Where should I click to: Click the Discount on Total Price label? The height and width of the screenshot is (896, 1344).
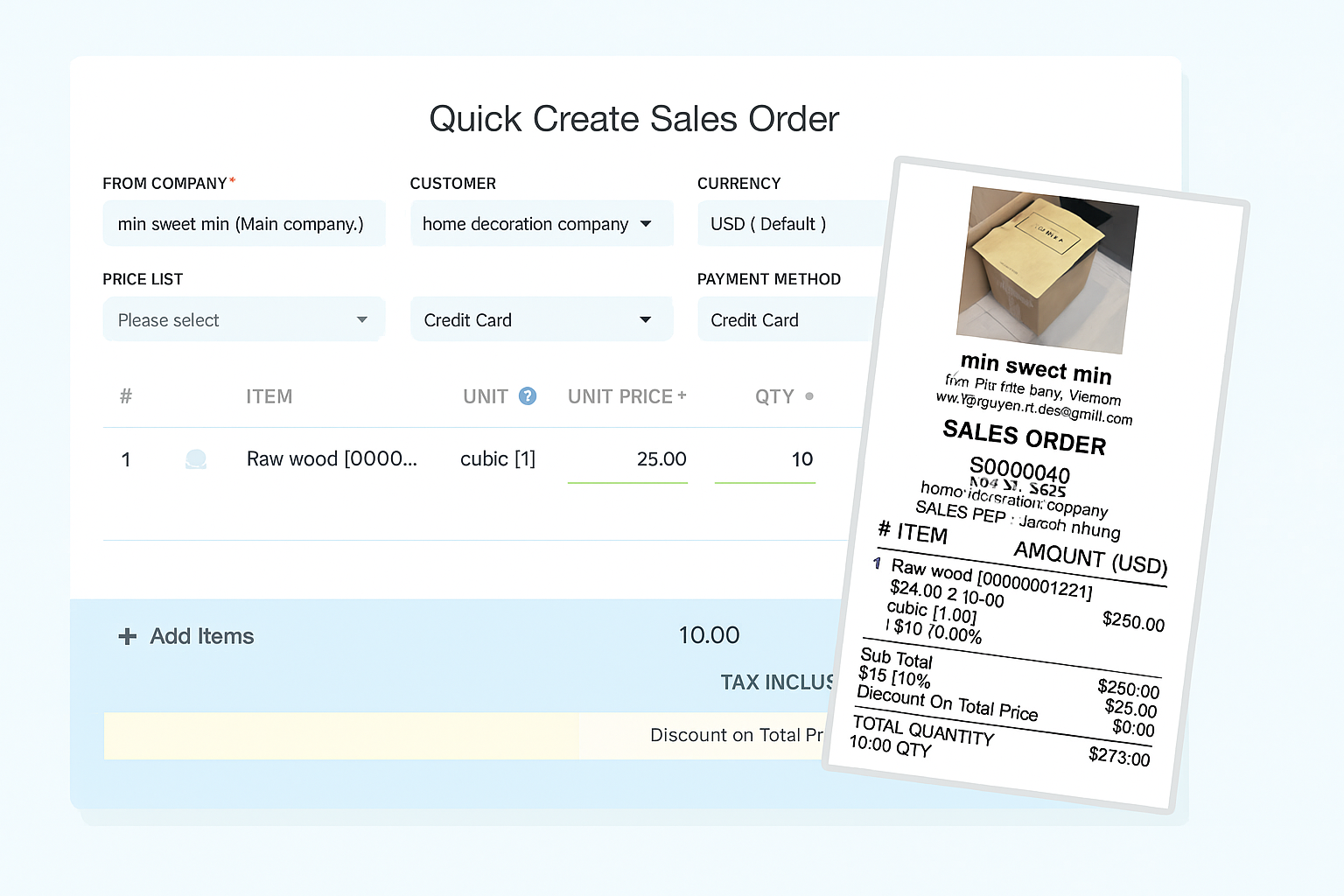click(738, 736)
